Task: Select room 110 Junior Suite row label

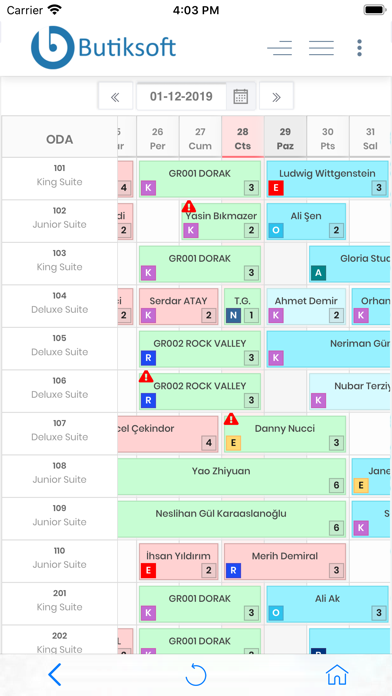Action: click(59, 561)
